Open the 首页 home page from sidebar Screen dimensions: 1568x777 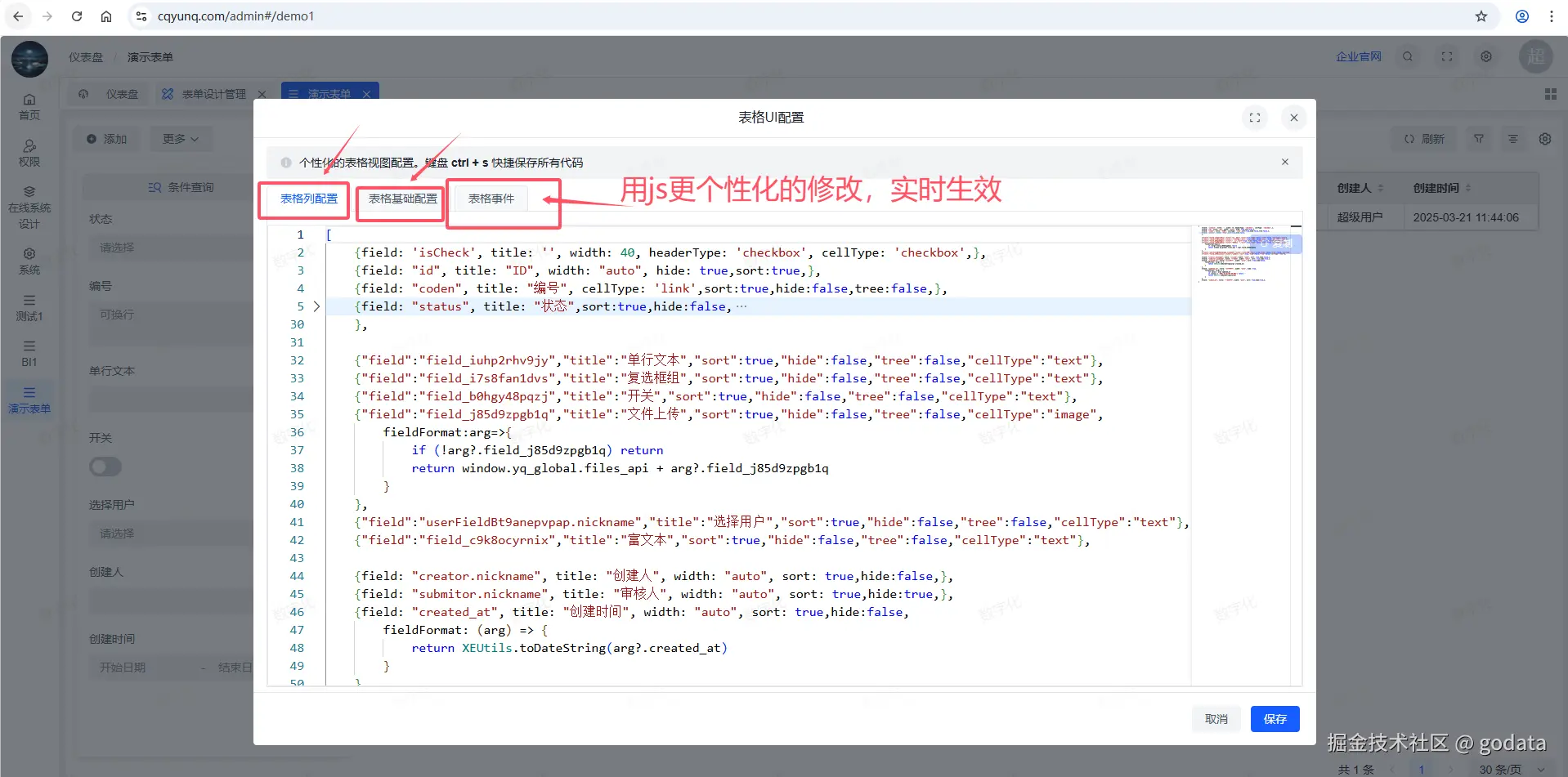[x=29, y=105]
